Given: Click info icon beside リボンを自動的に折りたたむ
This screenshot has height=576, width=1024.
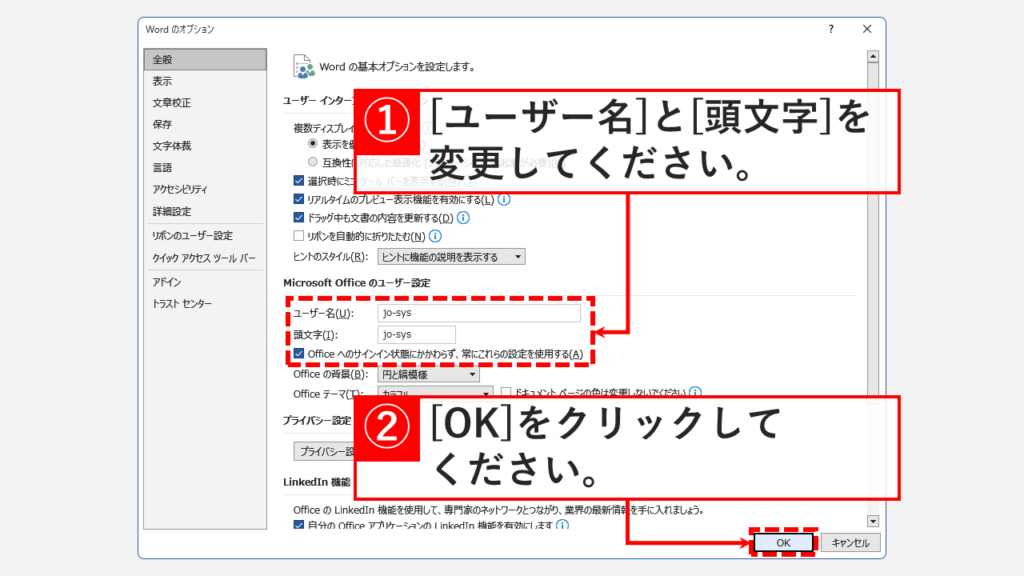Looking at the screenshot, I should (x=436, y=236).
